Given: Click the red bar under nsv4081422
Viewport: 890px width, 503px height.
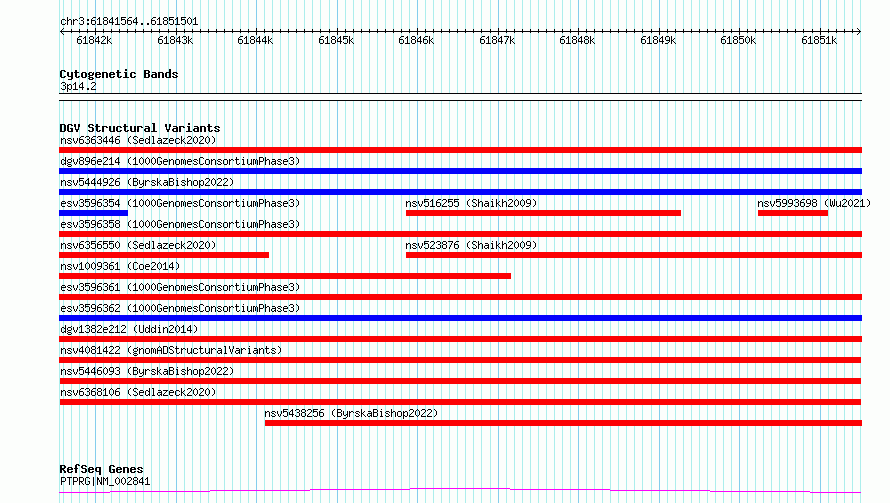Looking at the screenshot, I should [460, 360].
